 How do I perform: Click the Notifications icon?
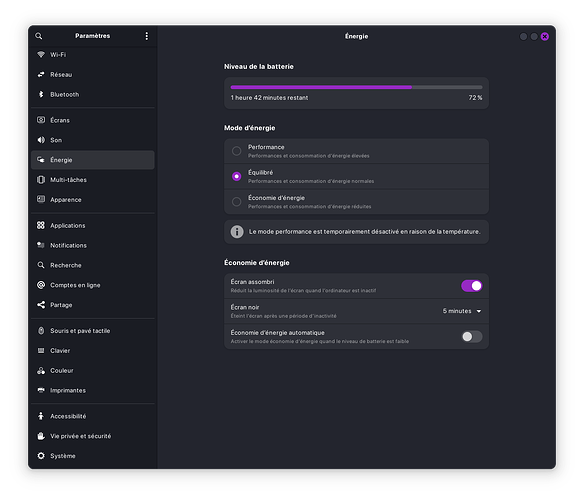click(x=41, y=245)
